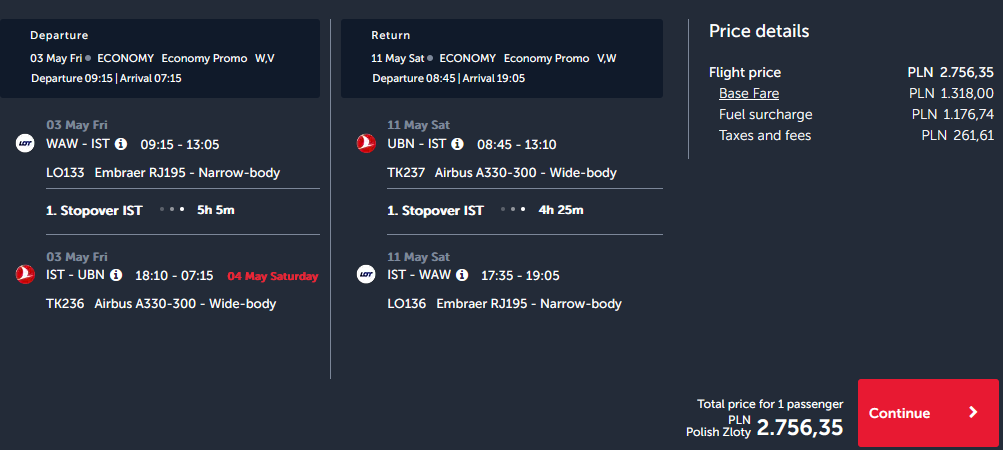Click the arrow chevron on the Continue button
This screenshot has height=450, width=1003.
pos(973,412)
